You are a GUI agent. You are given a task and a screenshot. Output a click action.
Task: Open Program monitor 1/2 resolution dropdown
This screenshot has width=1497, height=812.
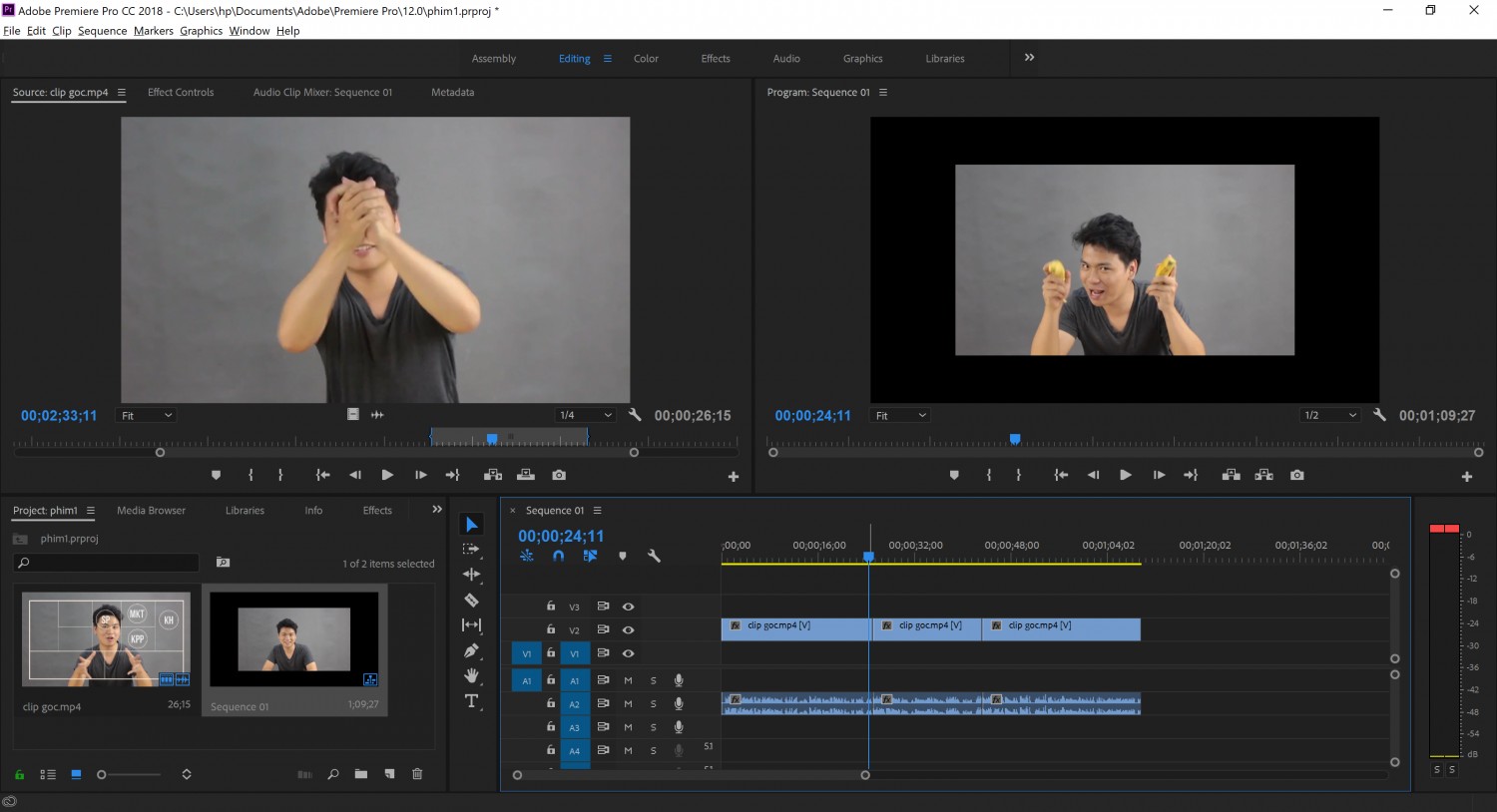click(x=1330, y=415)
